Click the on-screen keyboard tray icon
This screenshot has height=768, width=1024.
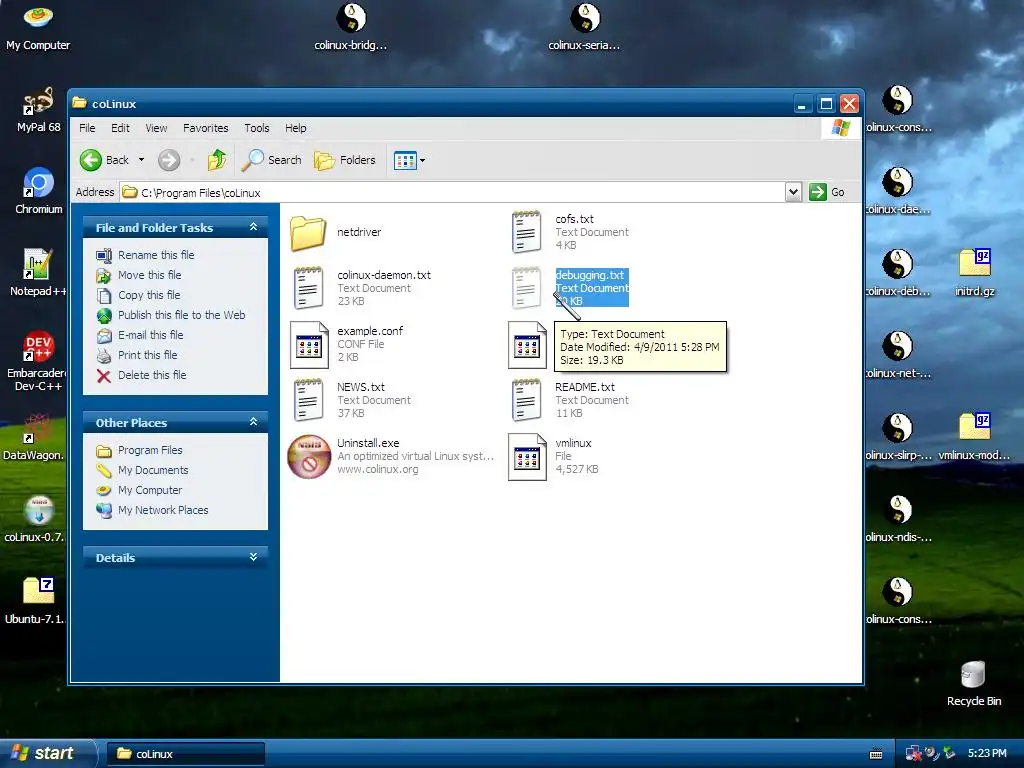click(x=876, y=754)
